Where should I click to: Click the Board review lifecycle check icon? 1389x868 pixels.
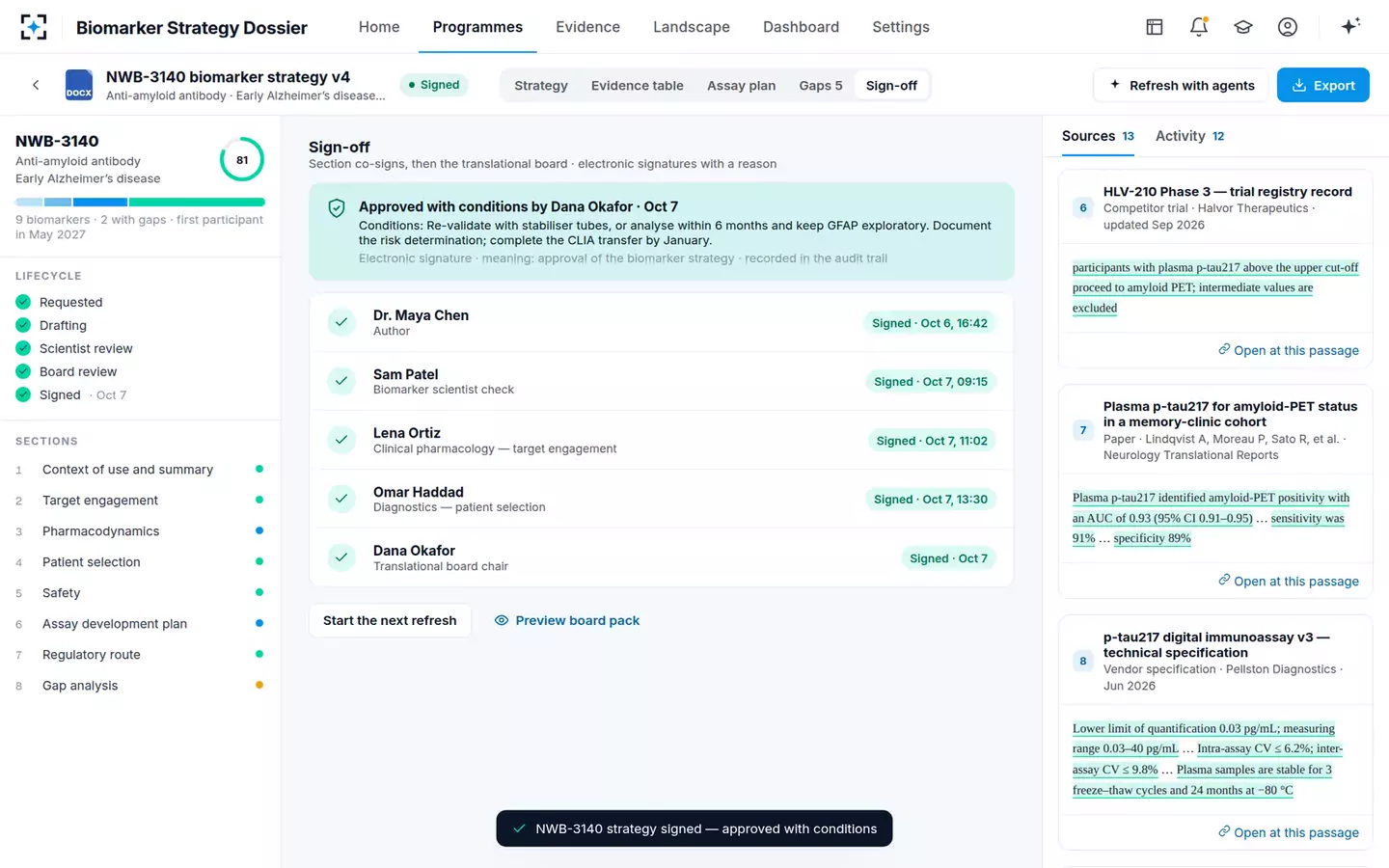point(23,371)
